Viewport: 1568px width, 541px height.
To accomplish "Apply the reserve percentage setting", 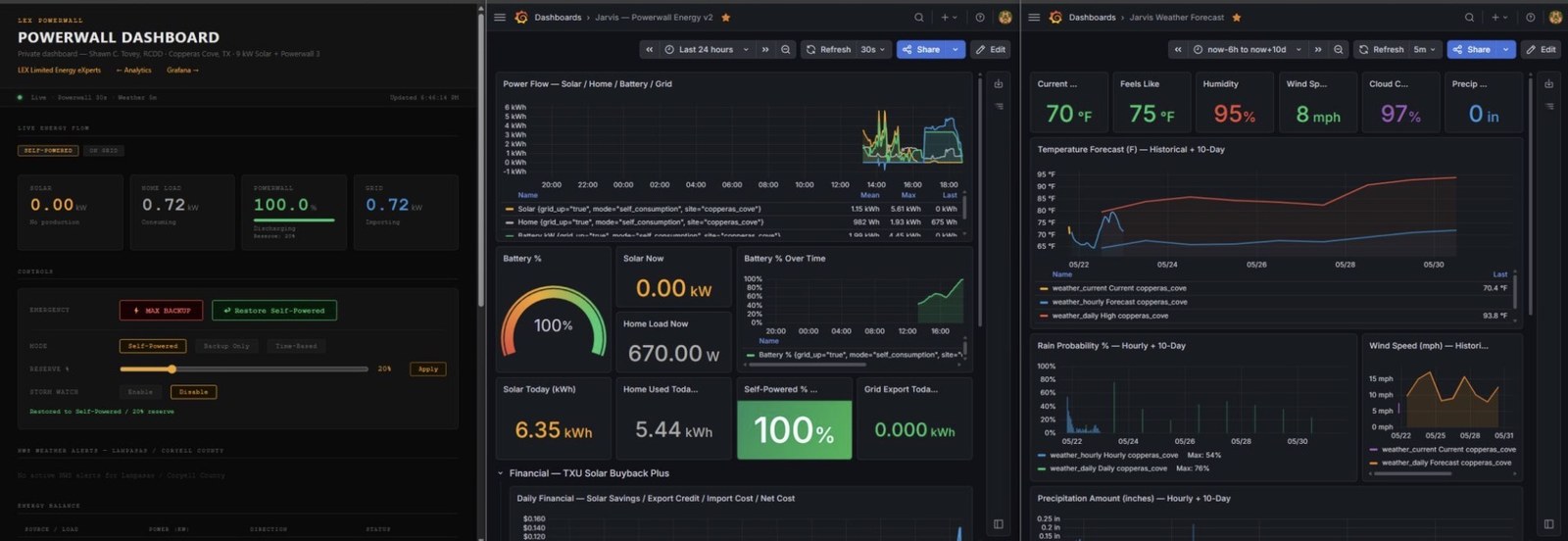I will (x=428, y=369).
